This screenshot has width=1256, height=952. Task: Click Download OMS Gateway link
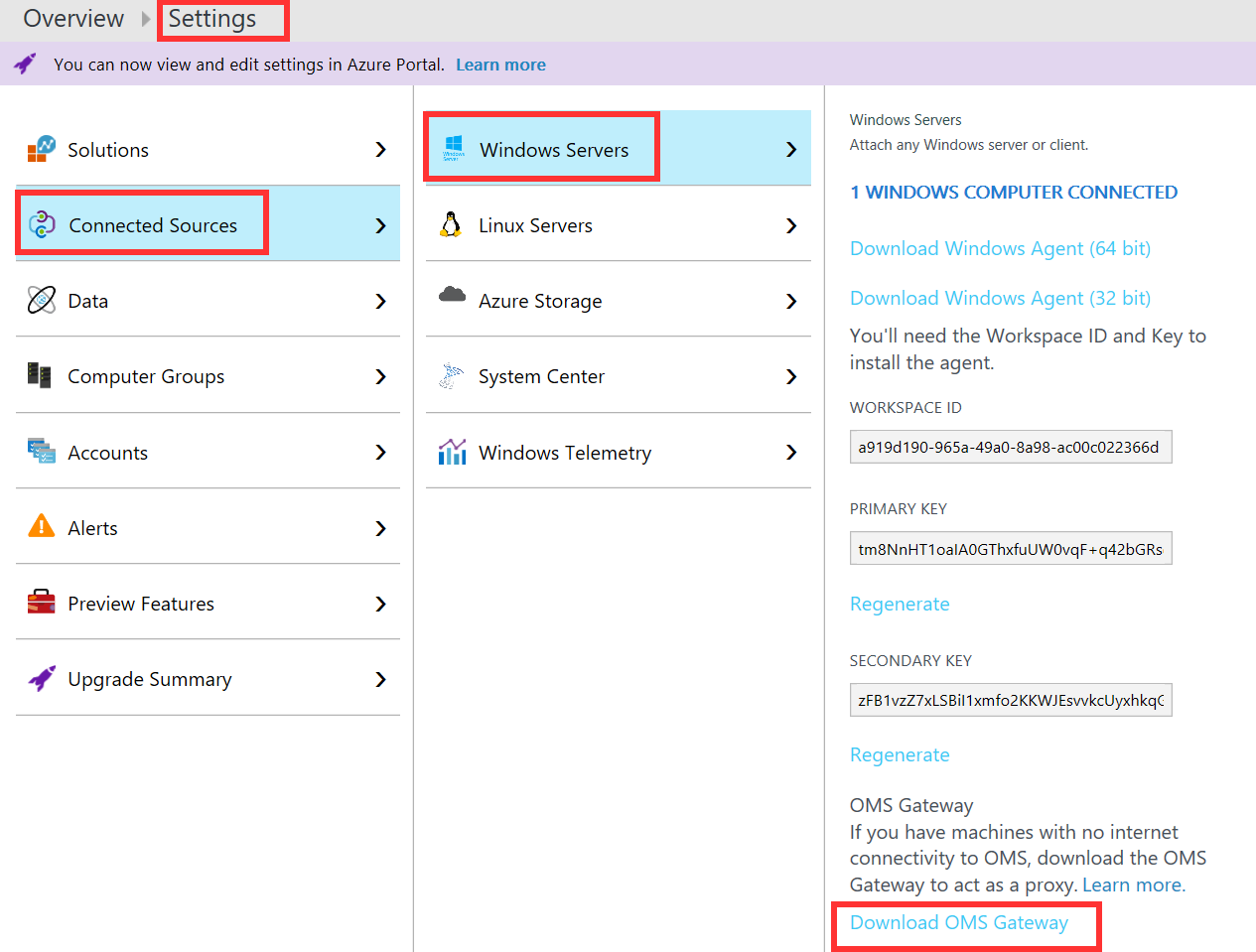coord(959,922)
